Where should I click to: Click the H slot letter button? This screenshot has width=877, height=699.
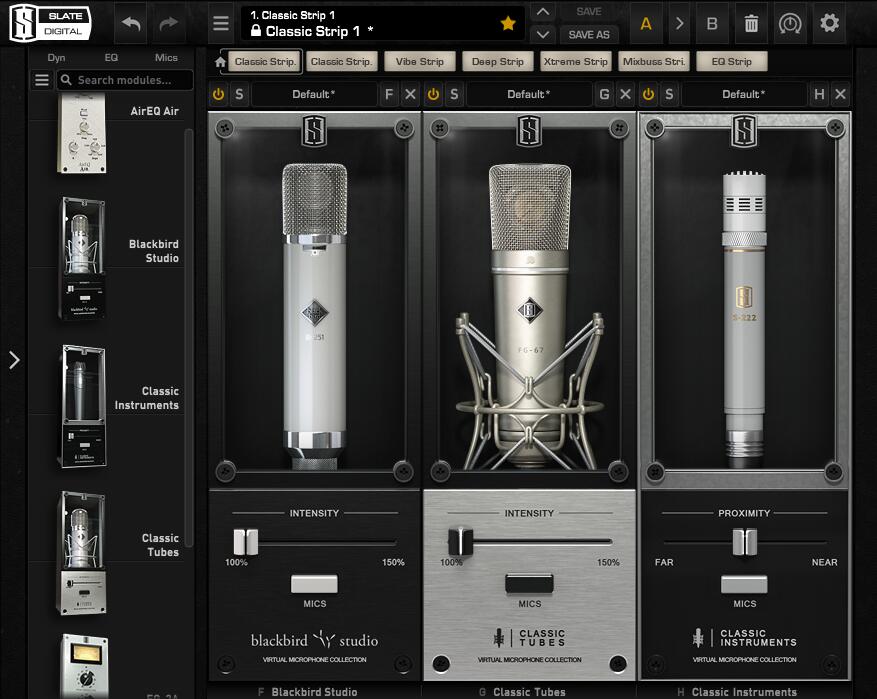coord(819,94)
